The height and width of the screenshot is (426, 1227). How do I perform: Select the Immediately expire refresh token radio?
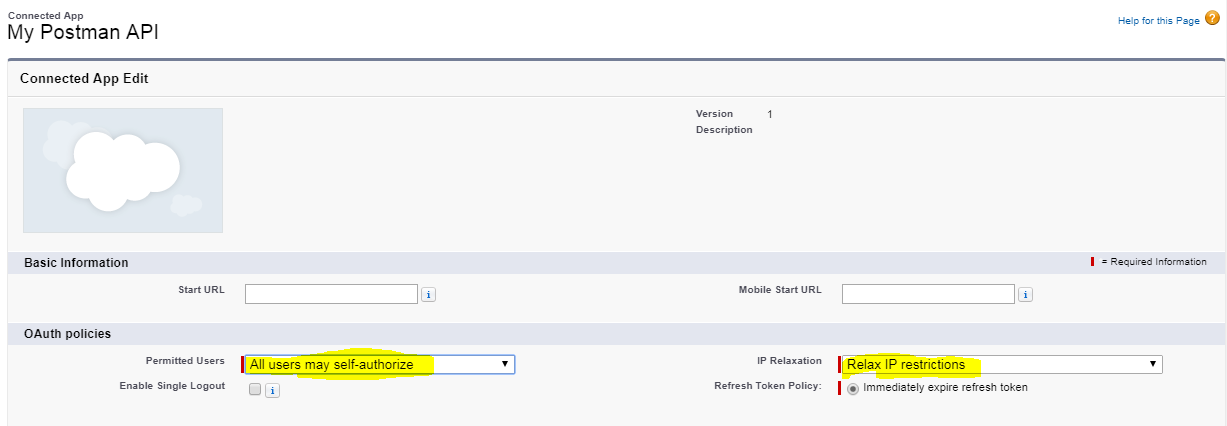(853, 389)
